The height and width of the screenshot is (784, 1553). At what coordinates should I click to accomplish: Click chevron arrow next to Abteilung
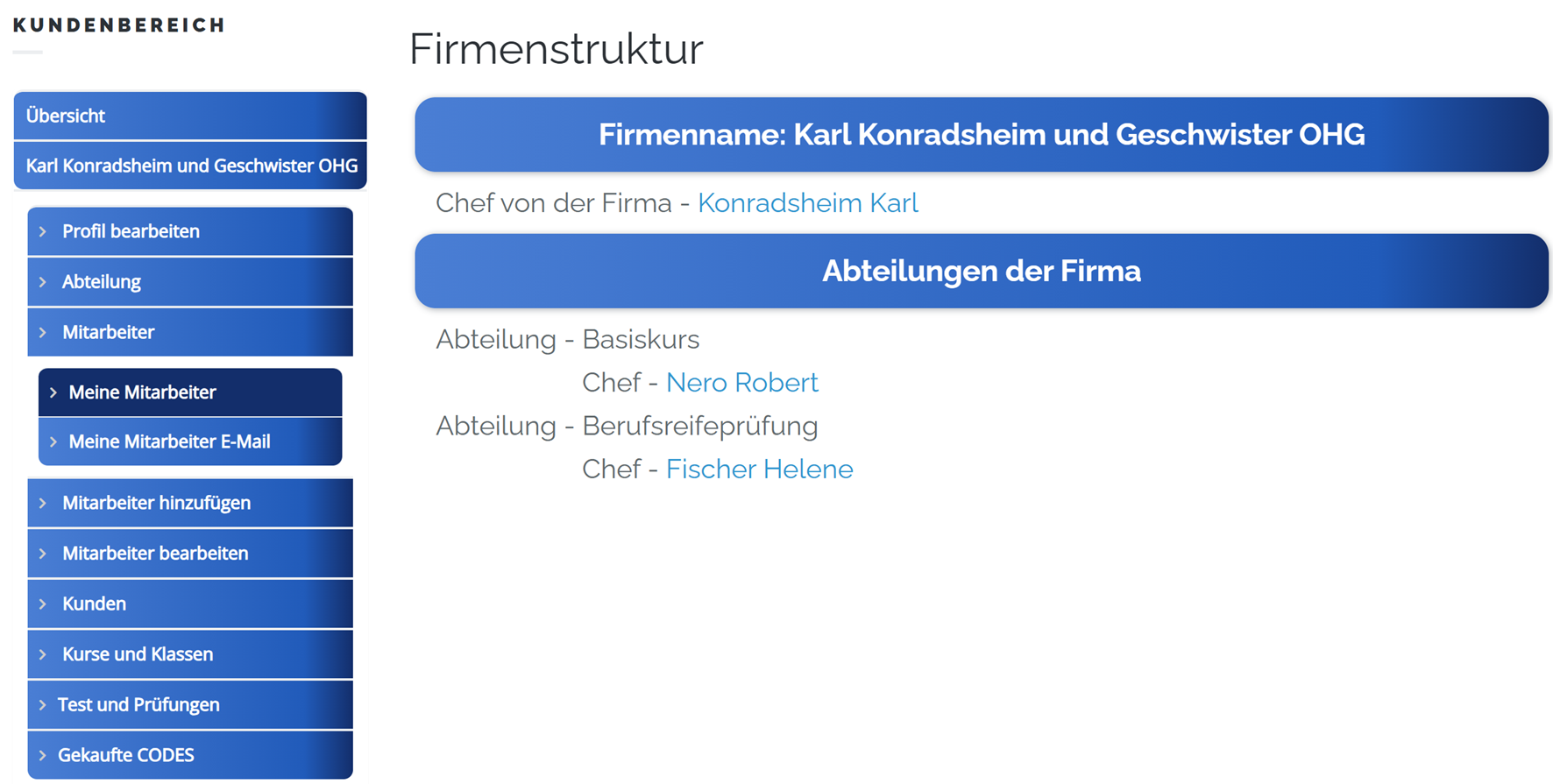click(43, 282)
